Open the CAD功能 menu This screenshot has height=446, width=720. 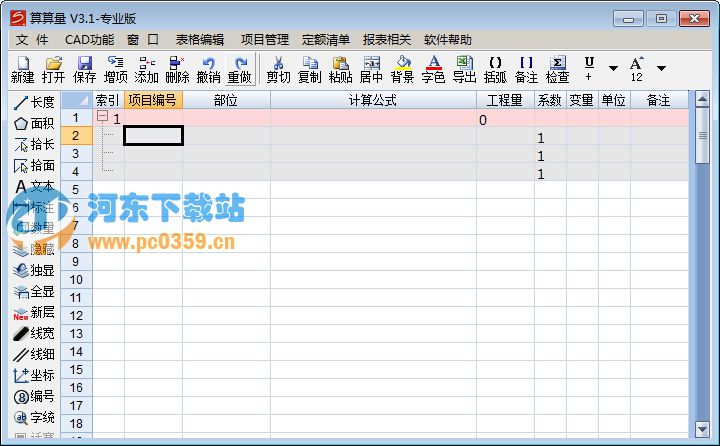[x=90, y=40]
